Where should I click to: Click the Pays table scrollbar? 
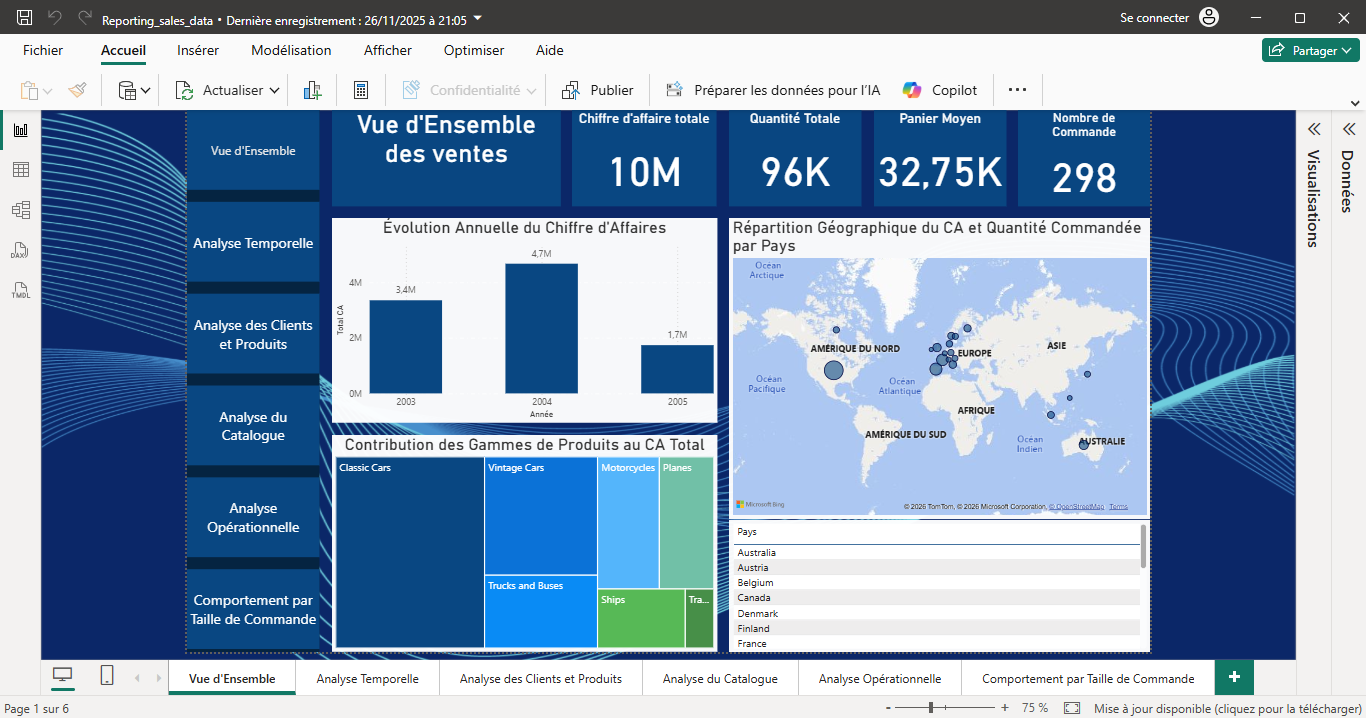1143,546
